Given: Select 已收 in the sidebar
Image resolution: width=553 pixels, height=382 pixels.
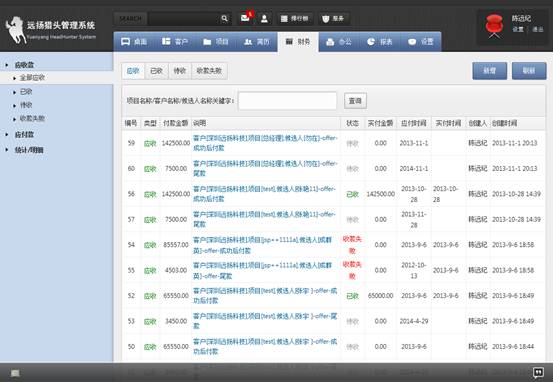Looking at the screenshot, I should [x=26, y=92].
